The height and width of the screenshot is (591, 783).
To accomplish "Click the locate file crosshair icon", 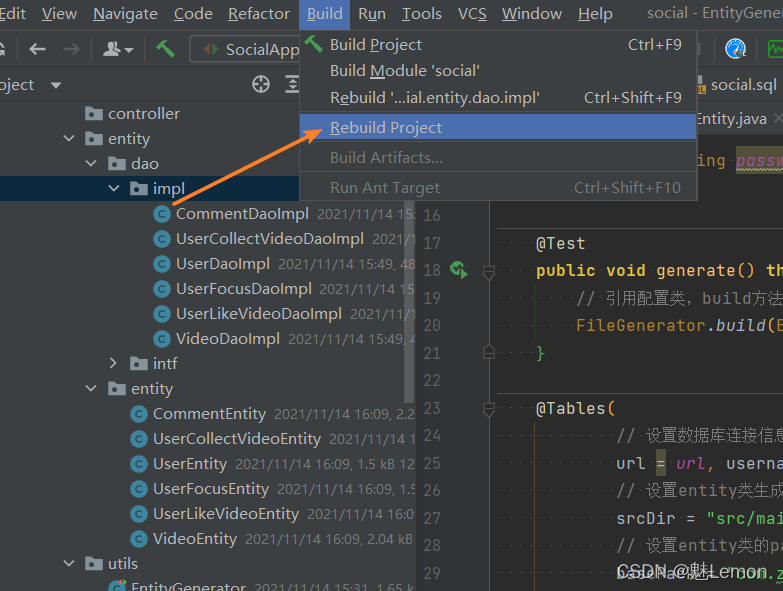I will (x=262, y=84).
